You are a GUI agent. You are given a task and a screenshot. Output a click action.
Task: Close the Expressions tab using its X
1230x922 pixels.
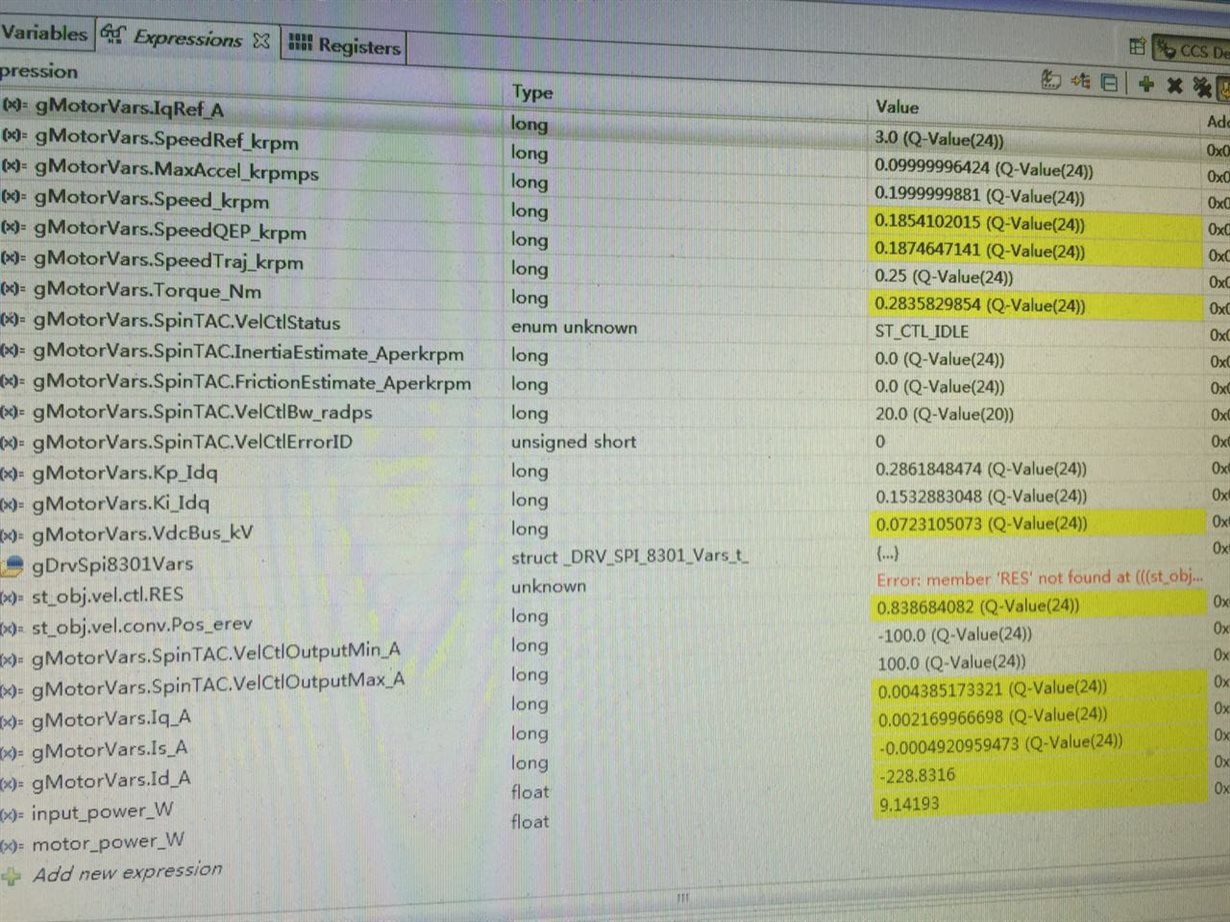pos(261,41)
